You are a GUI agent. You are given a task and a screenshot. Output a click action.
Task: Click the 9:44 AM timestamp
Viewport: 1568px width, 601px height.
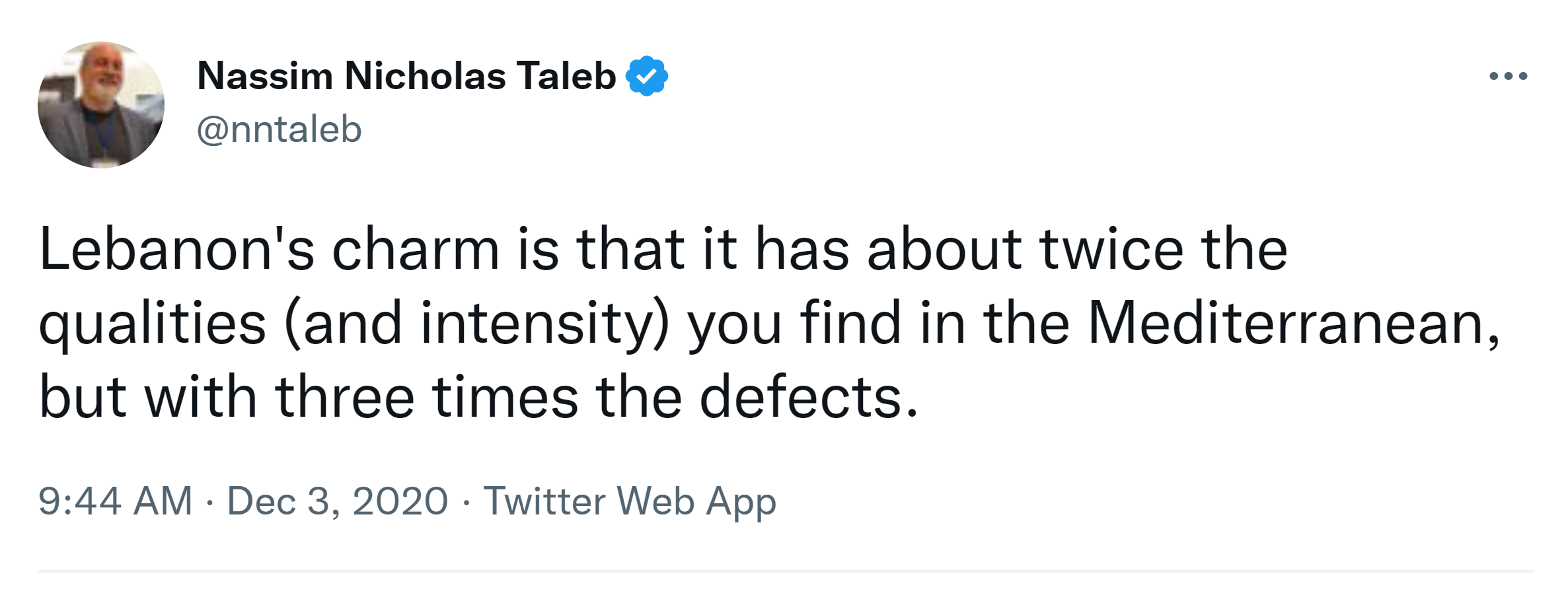point(115,501)
